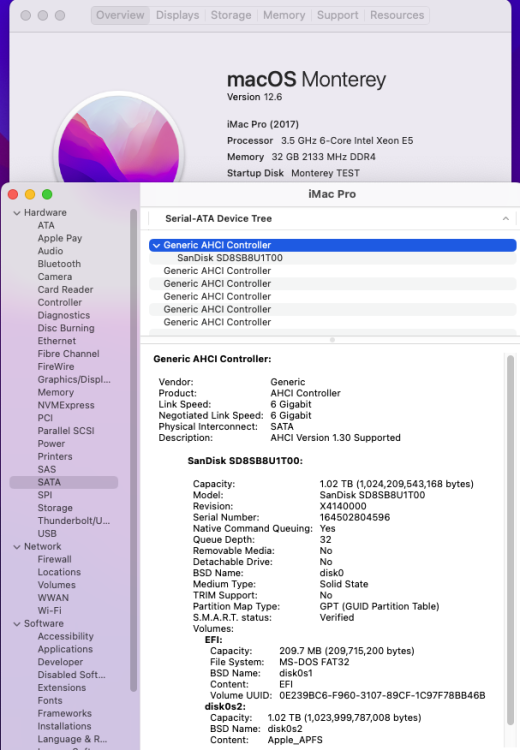Screen dimensions: 520x750
Task: Select the Overview tab in About This Mac
Action: click(120, 15)
